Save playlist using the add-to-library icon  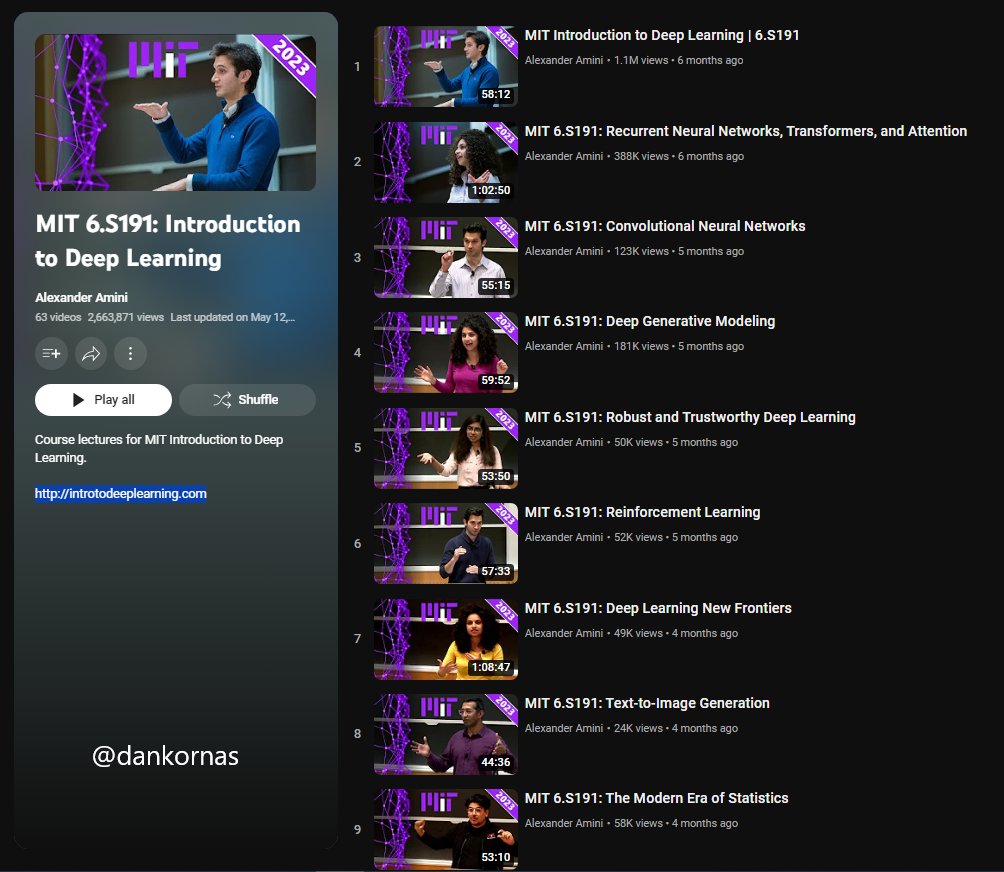(x=51, y=353)
